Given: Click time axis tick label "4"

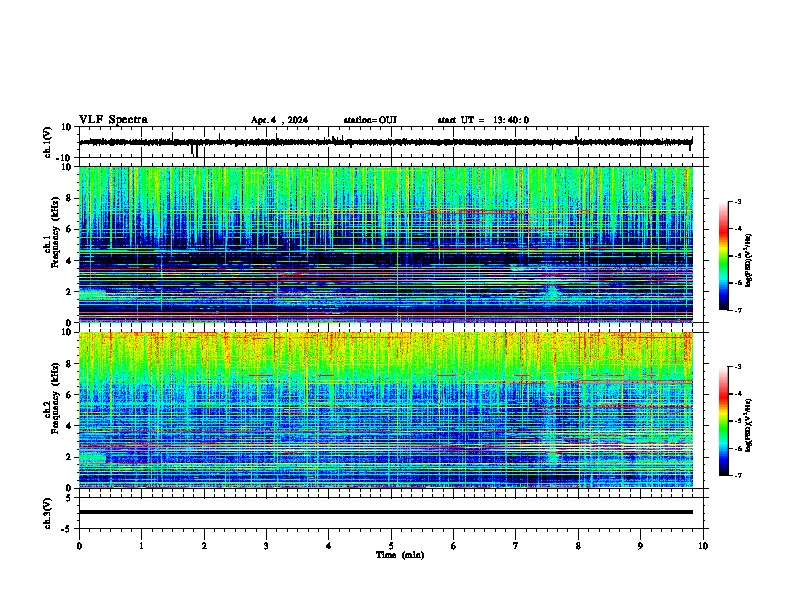Looking at the screenshot, I should click(x=329, y=546).
